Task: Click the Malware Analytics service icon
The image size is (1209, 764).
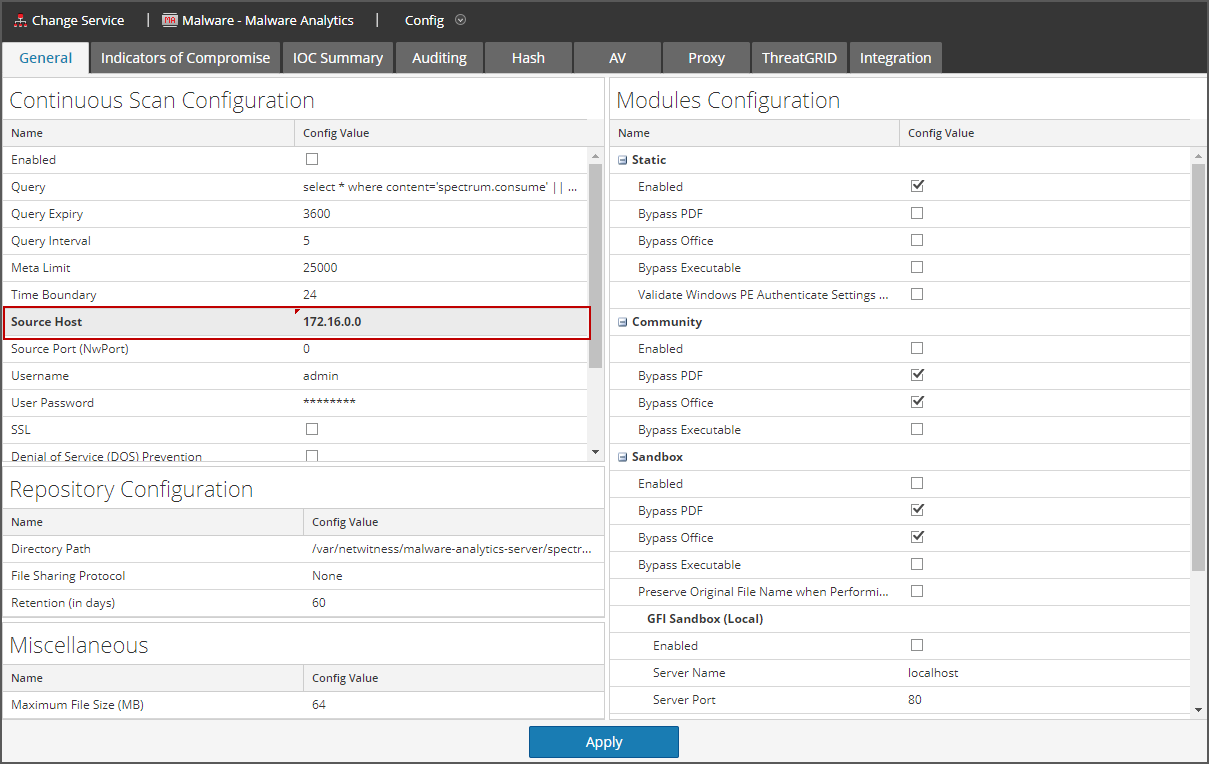Action: 170,20
